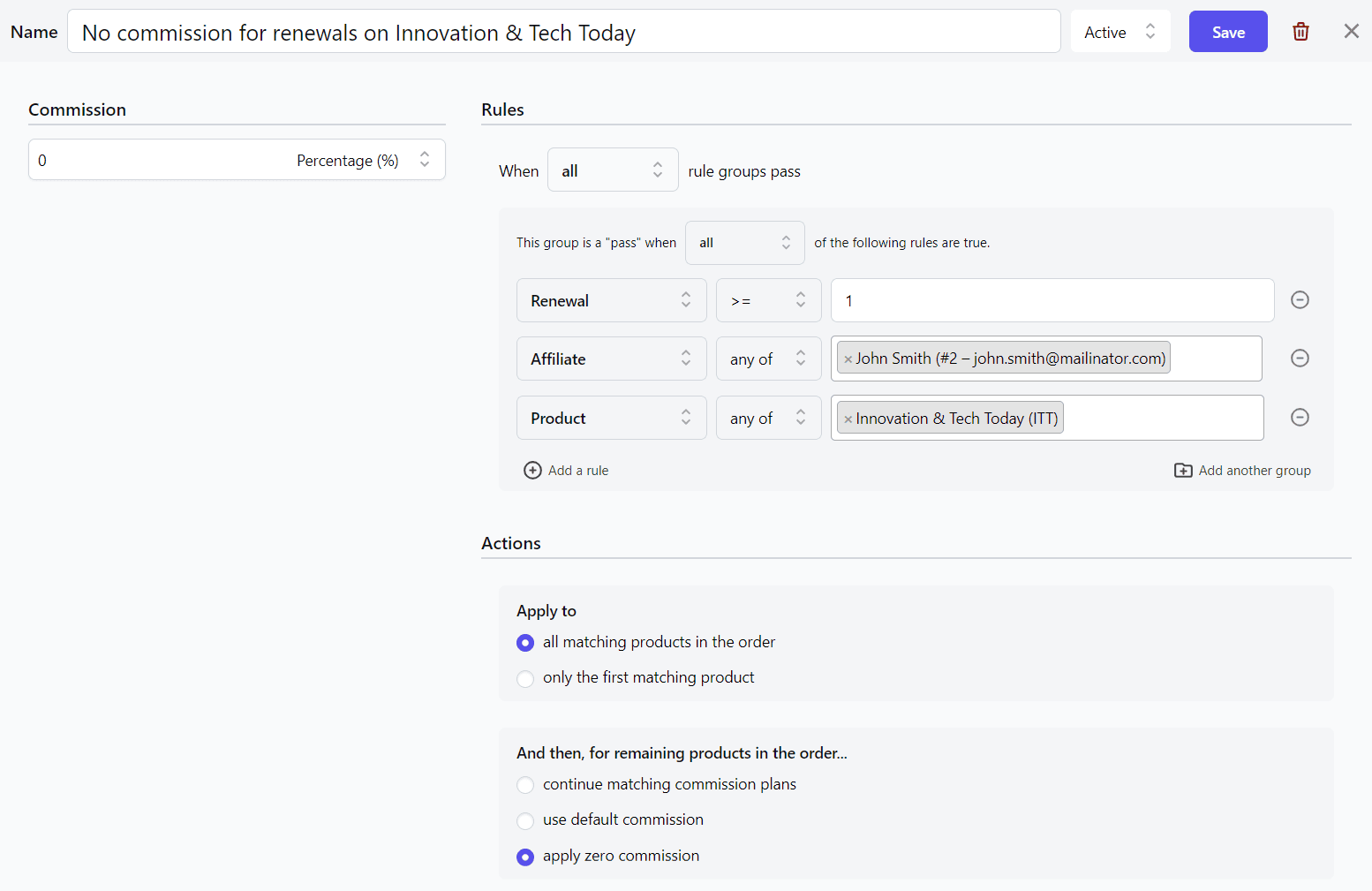Open the Active status dropdown
Viewport: 1372px width, 891px height.
click(x=1119, y=32)
